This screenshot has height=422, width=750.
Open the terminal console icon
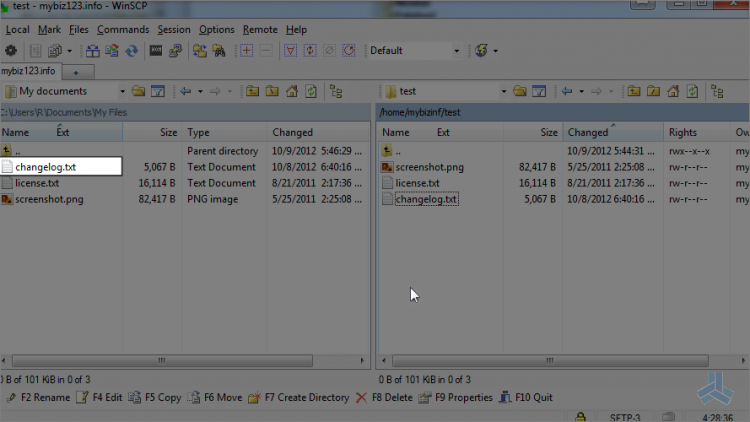click(156, 50)
